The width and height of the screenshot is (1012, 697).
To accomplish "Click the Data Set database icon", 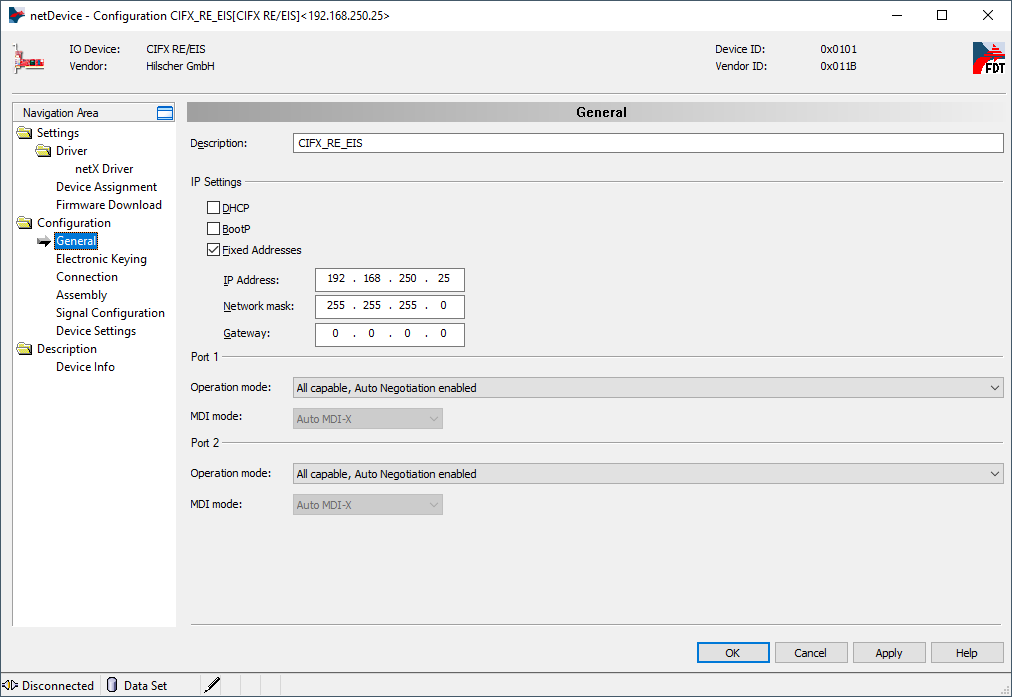I will click(112, 685).
